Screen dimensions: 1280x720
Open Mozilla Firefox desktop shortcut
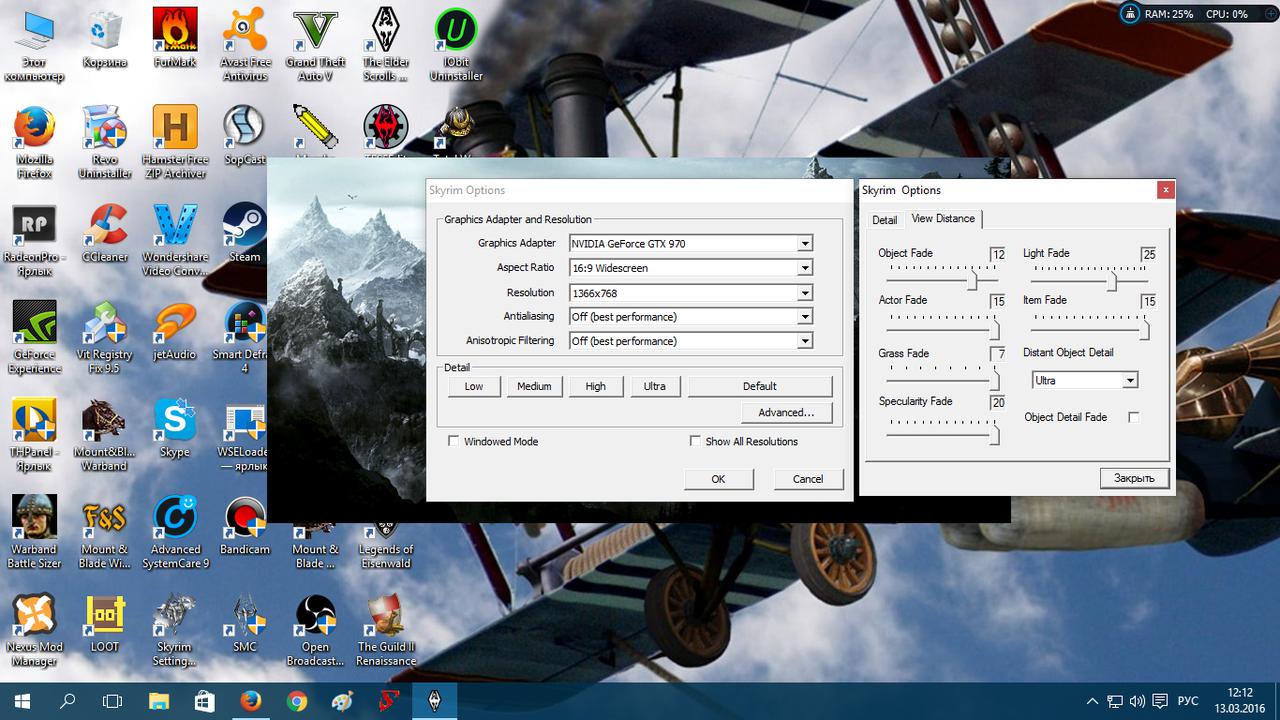35,142
